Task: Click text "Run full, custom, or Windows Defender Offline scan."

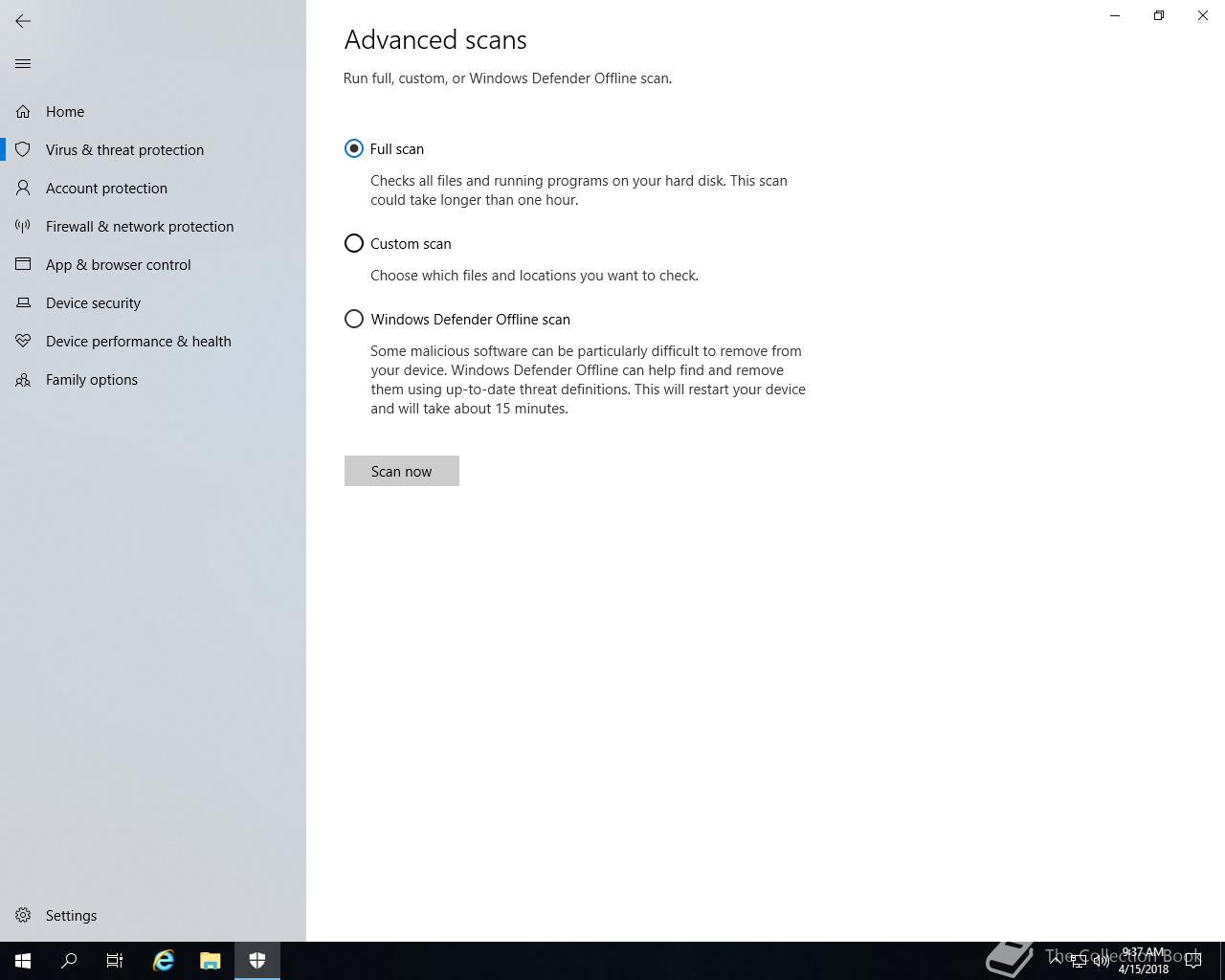Action: (507, 78)
